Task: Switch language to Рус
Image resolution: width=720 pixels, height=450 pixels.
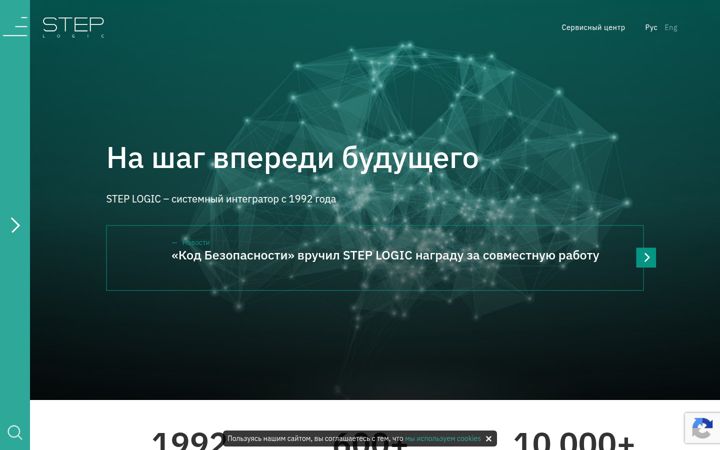Action: click(x=651, y=28)
